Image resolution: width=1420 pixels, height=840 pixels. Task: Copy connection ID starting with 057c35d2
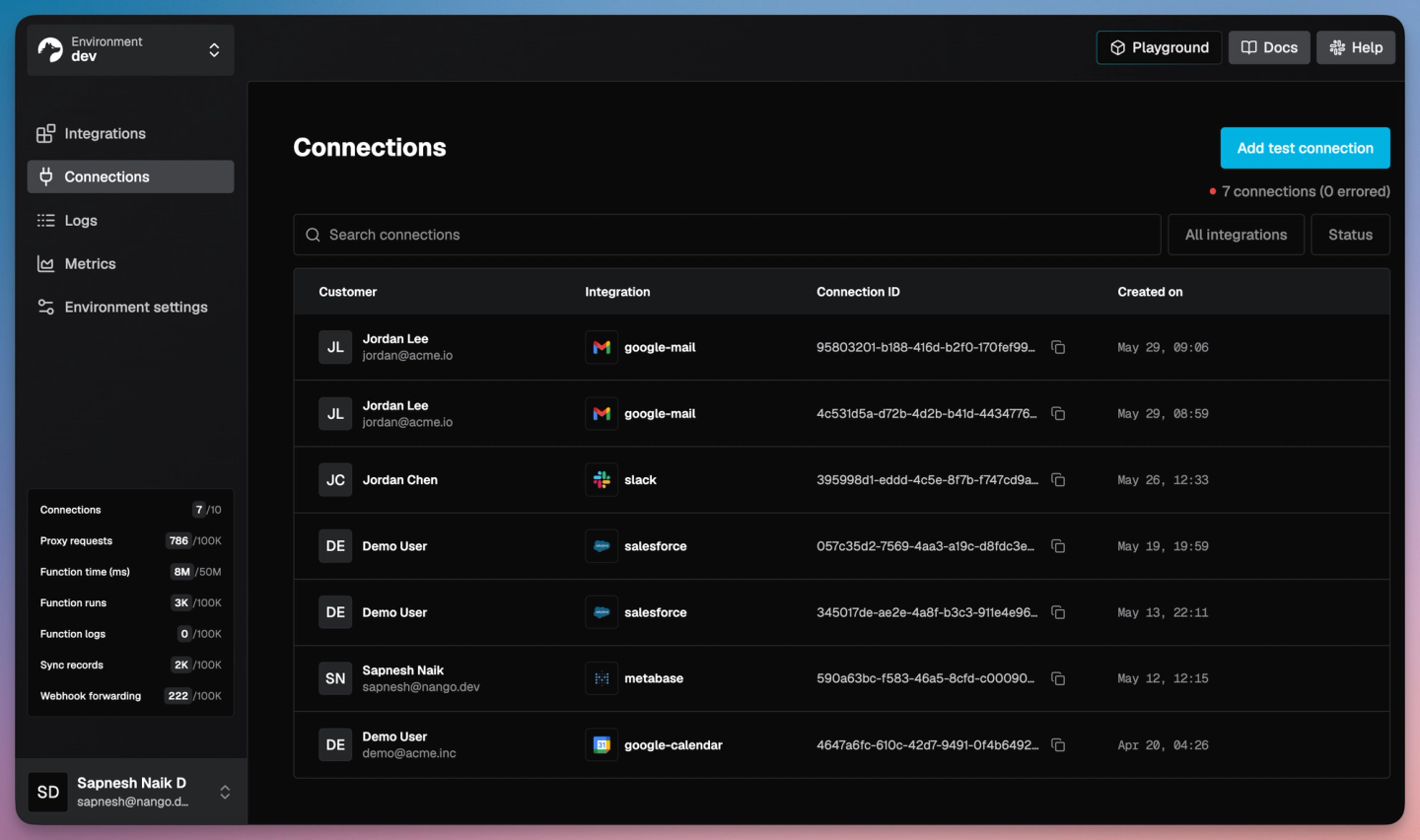(1058, 546)
